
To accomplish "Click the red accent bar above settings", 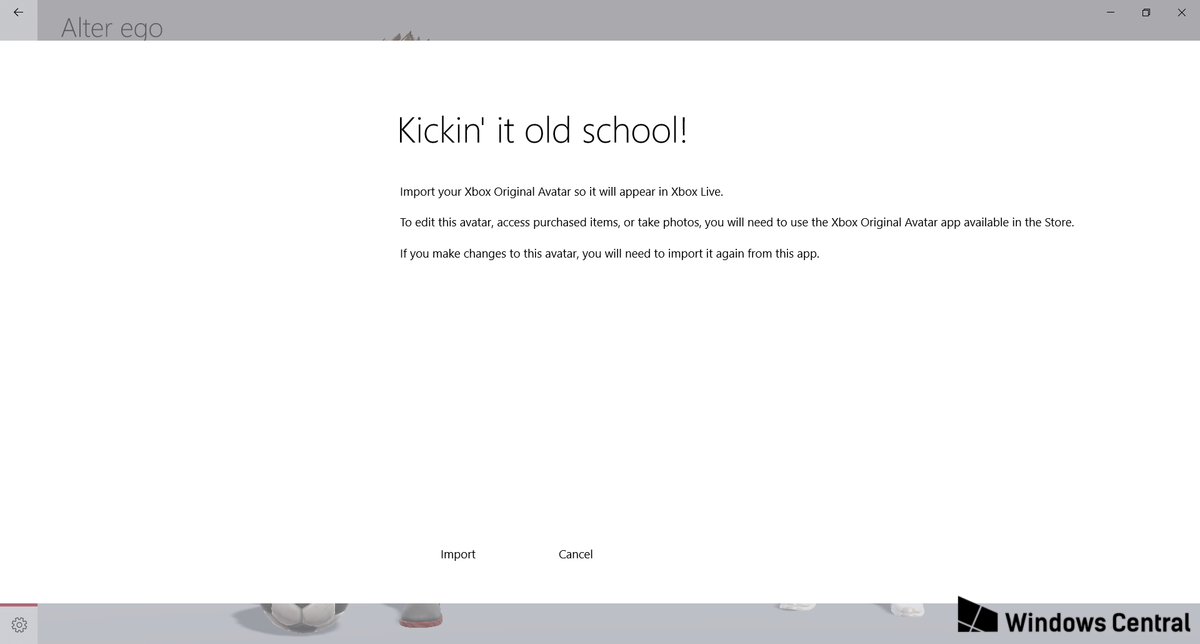I will (x=19, y=604).
